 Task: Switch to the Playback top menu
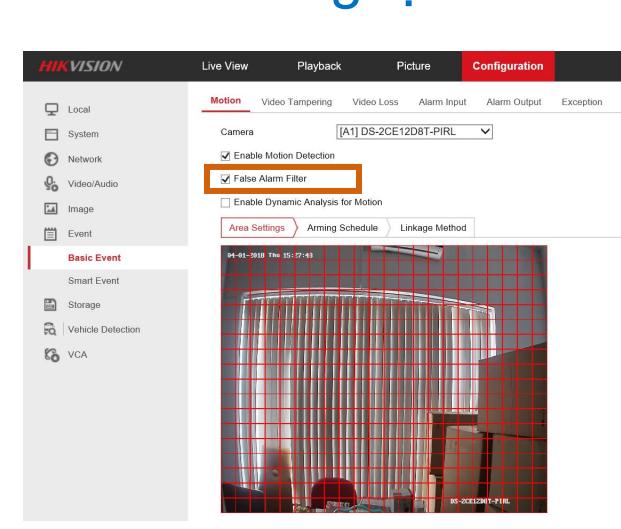click(x=319, y=67)
